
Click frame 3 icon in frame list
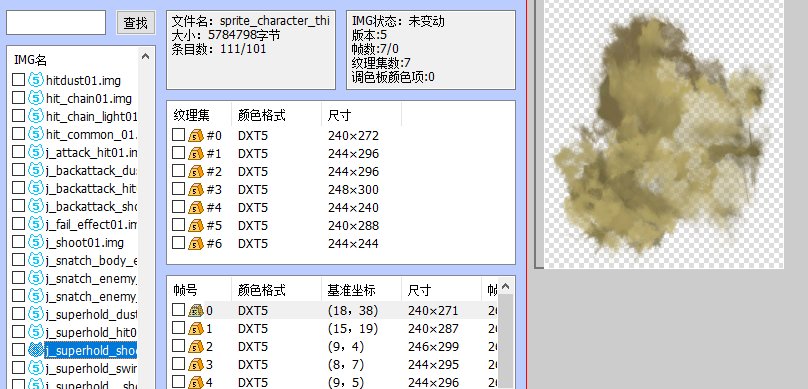coord(196,364)
